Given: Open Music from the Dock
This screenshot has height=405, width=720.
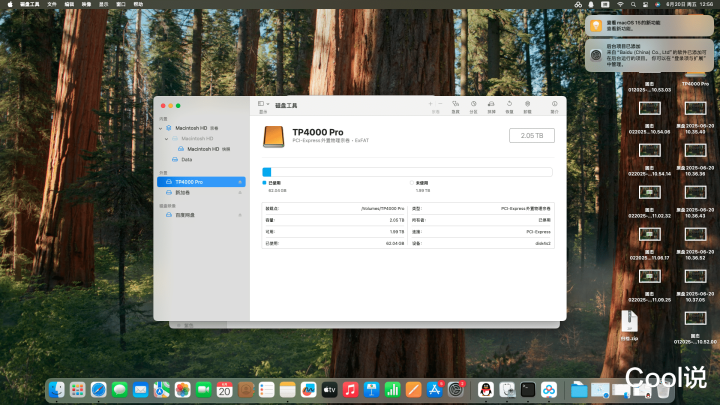Looking at the screenshot, I should click(x=350, y=390).
